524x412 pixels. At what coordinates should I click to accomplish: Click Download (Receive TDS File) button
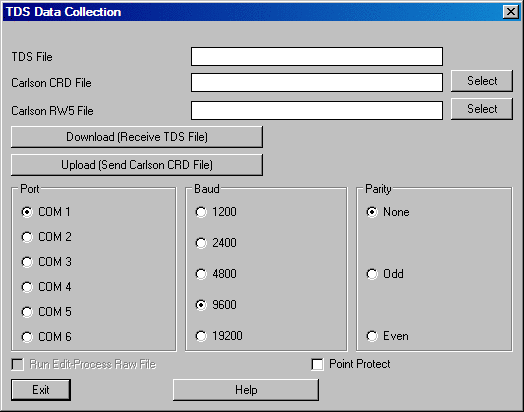137,137
